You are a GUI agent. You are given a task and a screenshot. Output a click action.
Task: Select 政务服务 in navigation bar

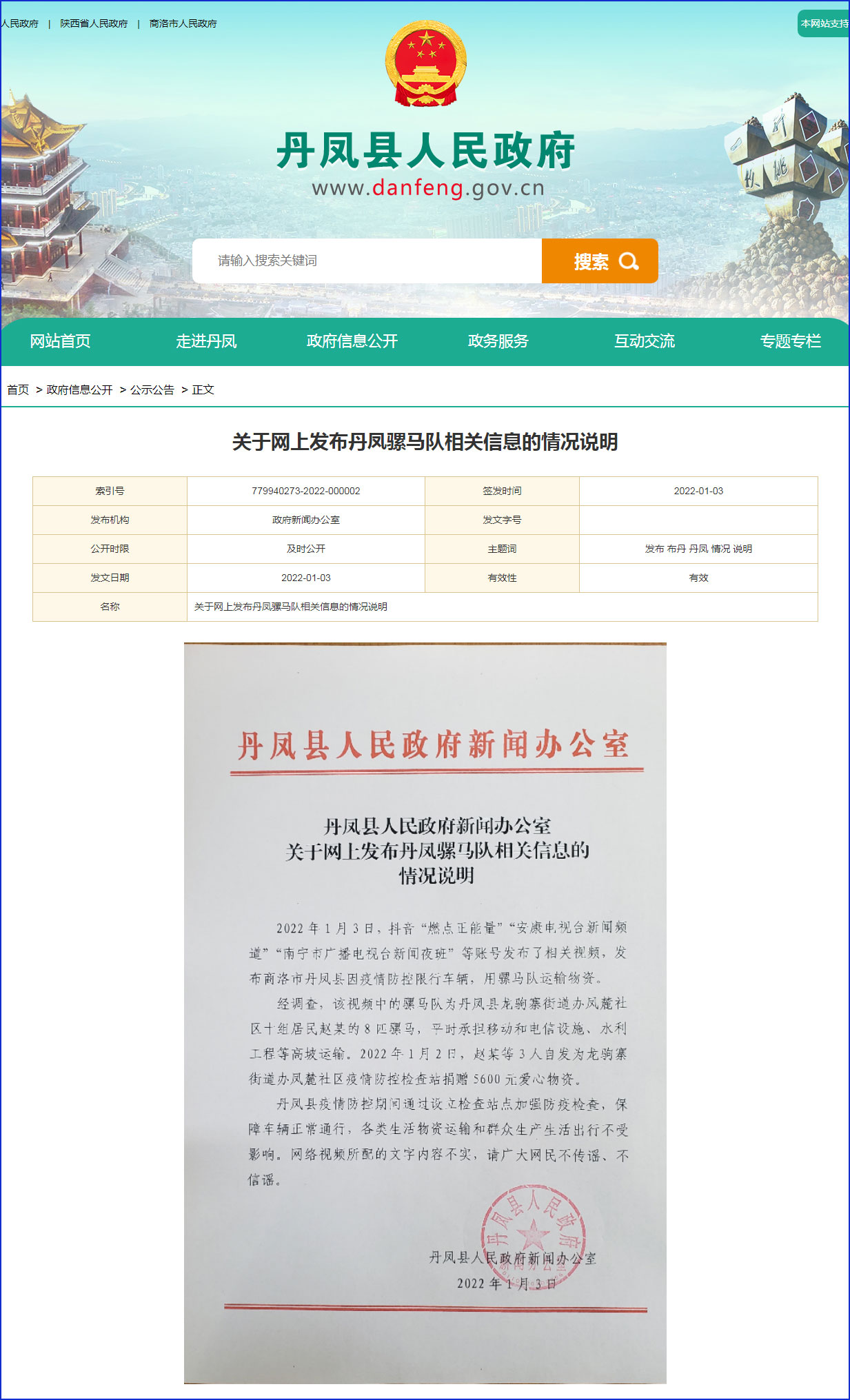pos(498,341)
